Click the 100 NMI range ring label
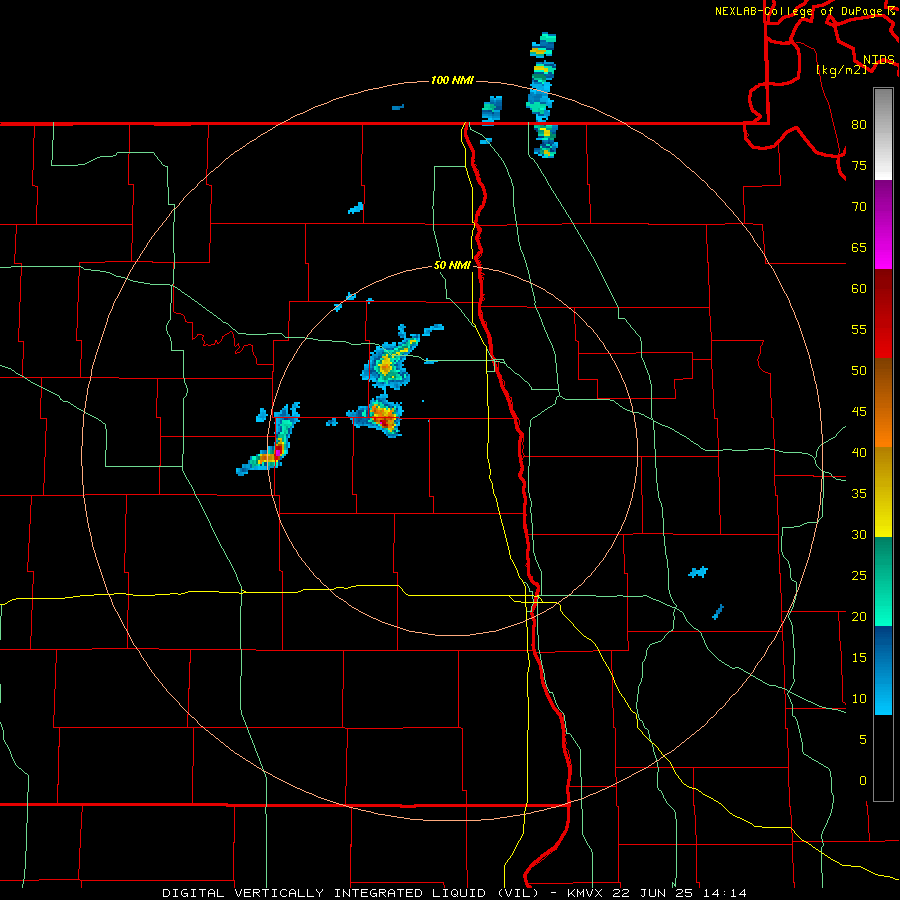This screenshot has width=900, height=900. pyautogui.click(x=452, y=80)
